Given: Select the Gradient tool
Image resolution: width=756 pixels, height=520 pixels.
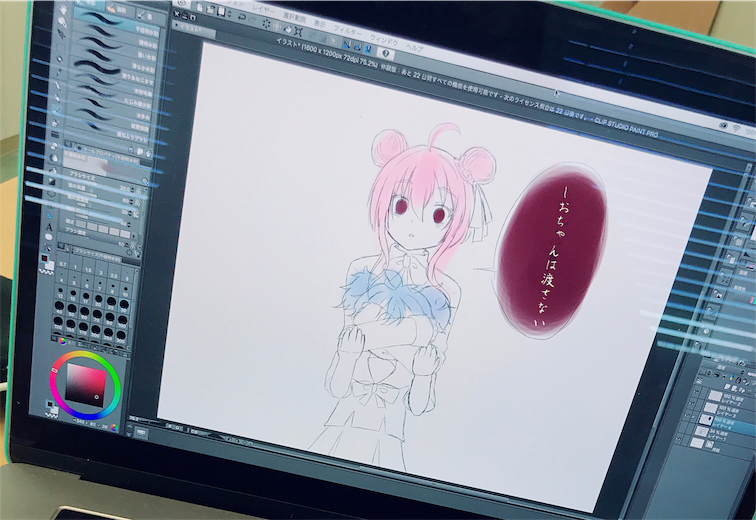Looking at the screenshot, I should pos(52,181).
